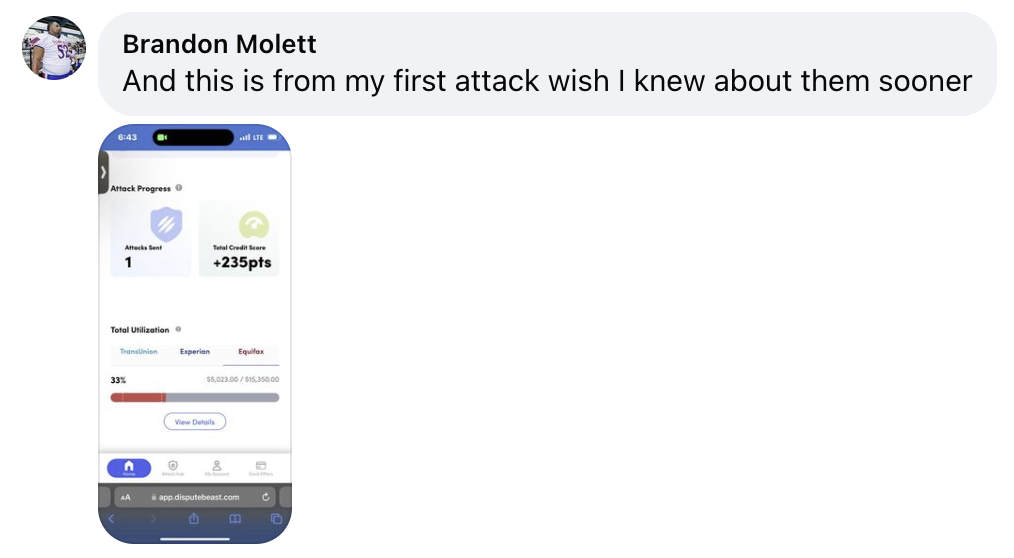Viewport: 1014px width, 558px height.
Task: Open the attached phone screenshot image
Action: 195,333
